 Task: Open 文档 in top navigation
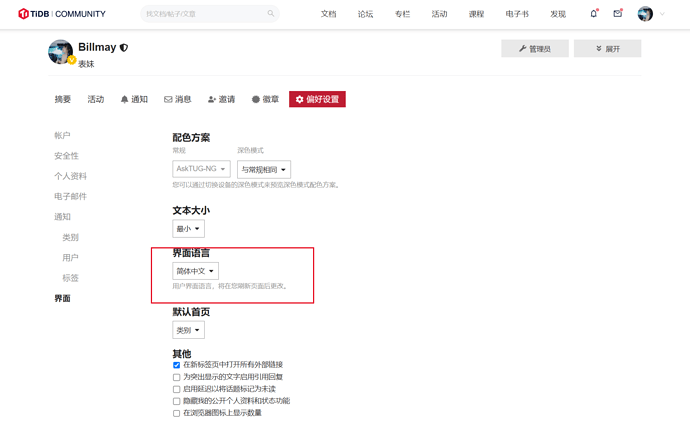[328, 14]
